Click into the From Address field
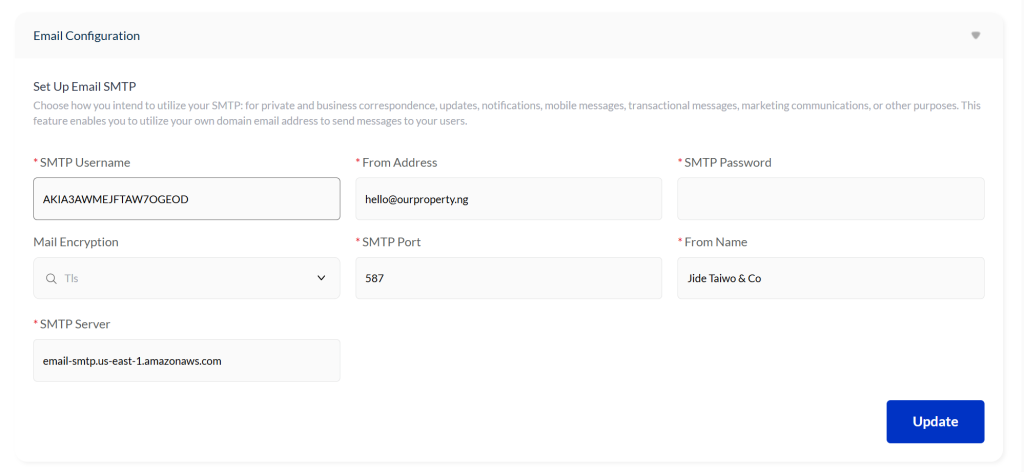 coord(508,199)
